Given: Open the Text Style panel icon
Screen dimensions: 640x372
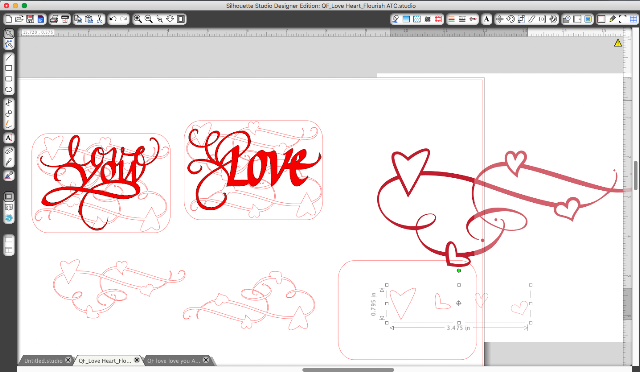Looking at the screenshot, I should tap(487, 19).
